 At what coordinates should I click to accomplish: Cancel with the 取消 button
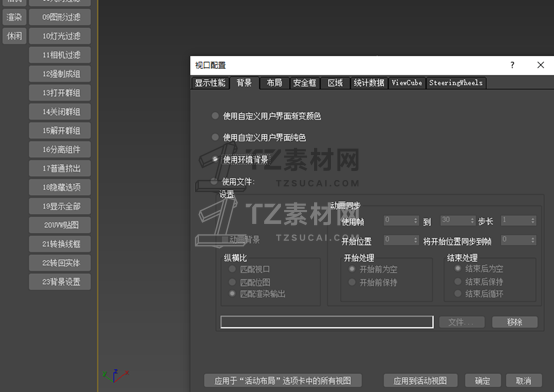point(524,381)
